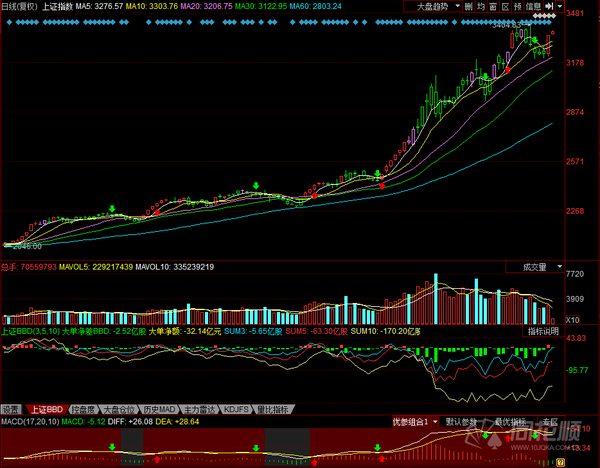This screenshot has width=600, height=468.
Task: Click the 默认参数 button
Action: coord(462,422)
